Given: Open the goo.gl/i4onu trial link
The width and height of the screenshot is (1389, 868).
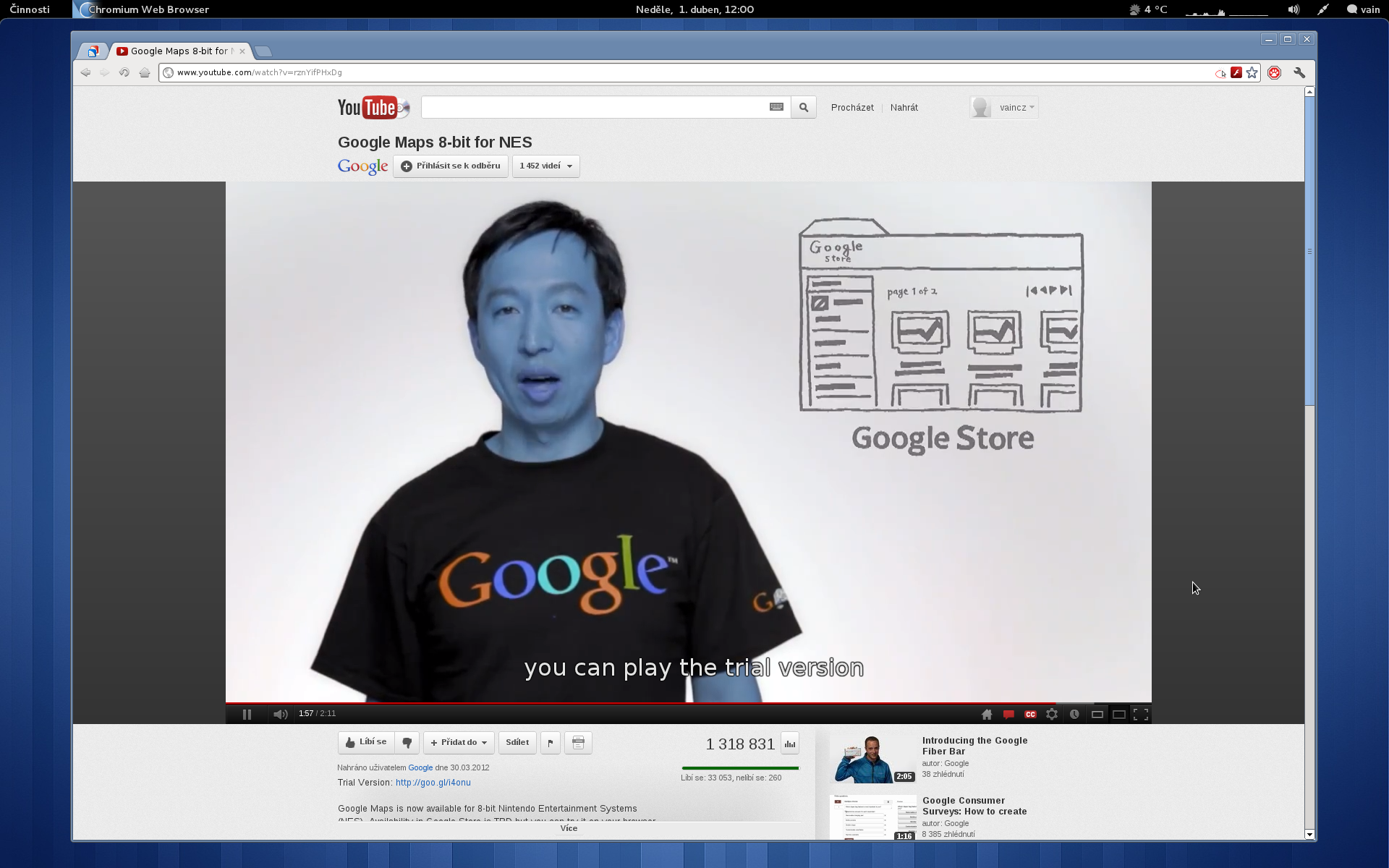Looking at the screenshot, I should pos(433,783).
